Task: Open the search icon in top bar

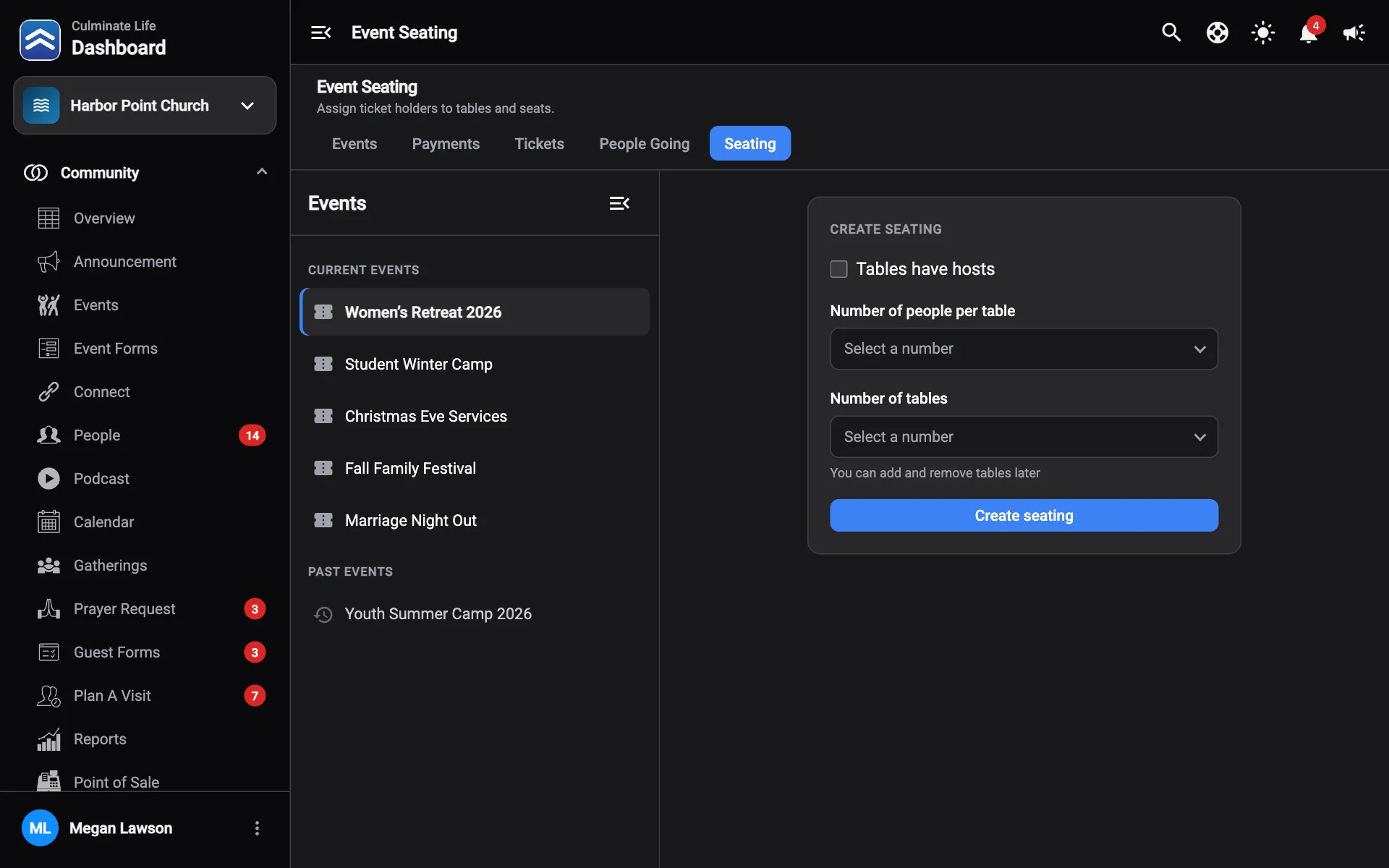Action: (x=1171, y=33)
